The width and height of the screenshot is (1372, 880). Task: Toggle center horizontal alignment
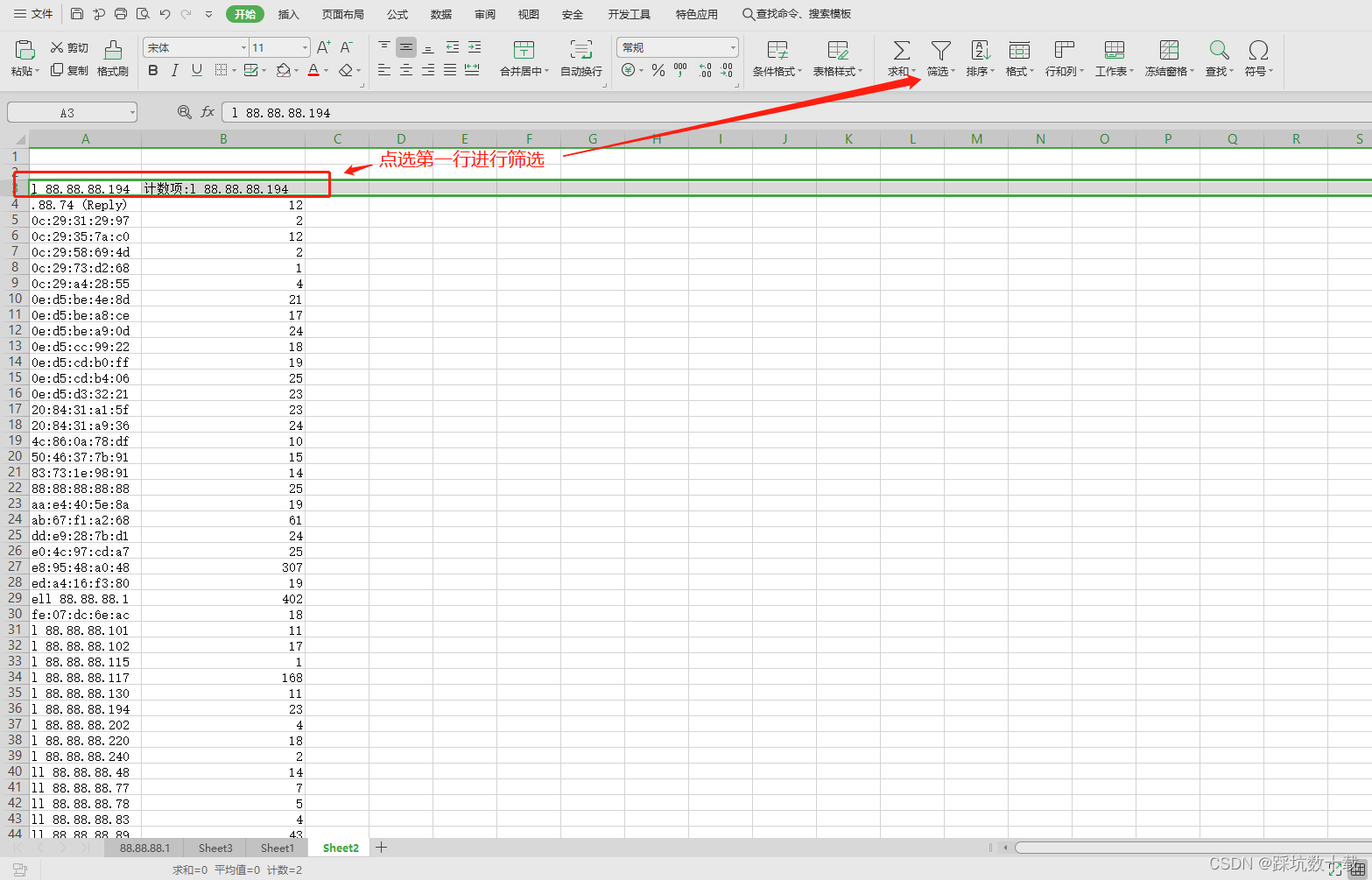pyautogui.click(x=406, y=70)
